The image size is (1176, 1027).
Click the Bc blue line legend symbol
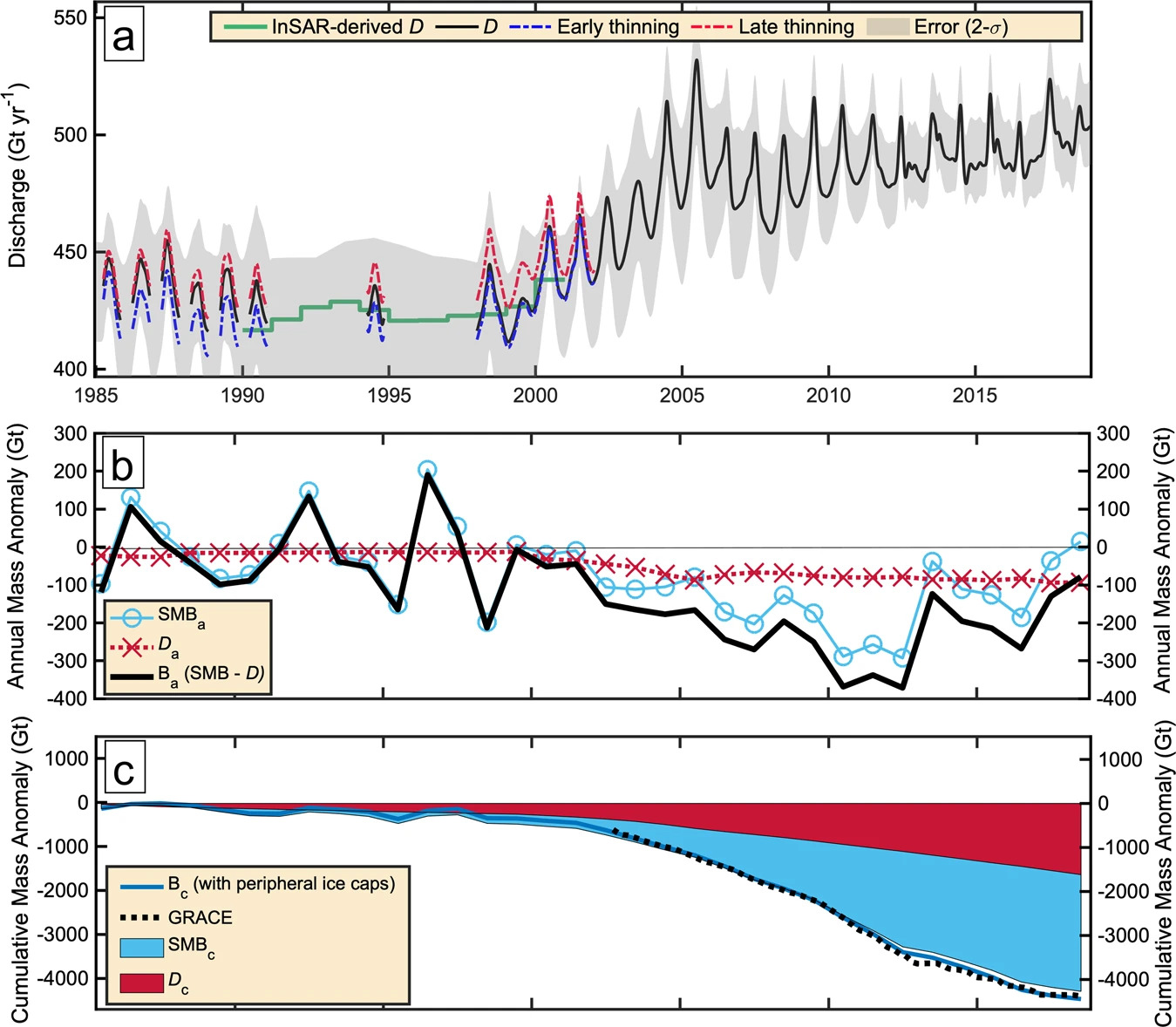(141, 887)
